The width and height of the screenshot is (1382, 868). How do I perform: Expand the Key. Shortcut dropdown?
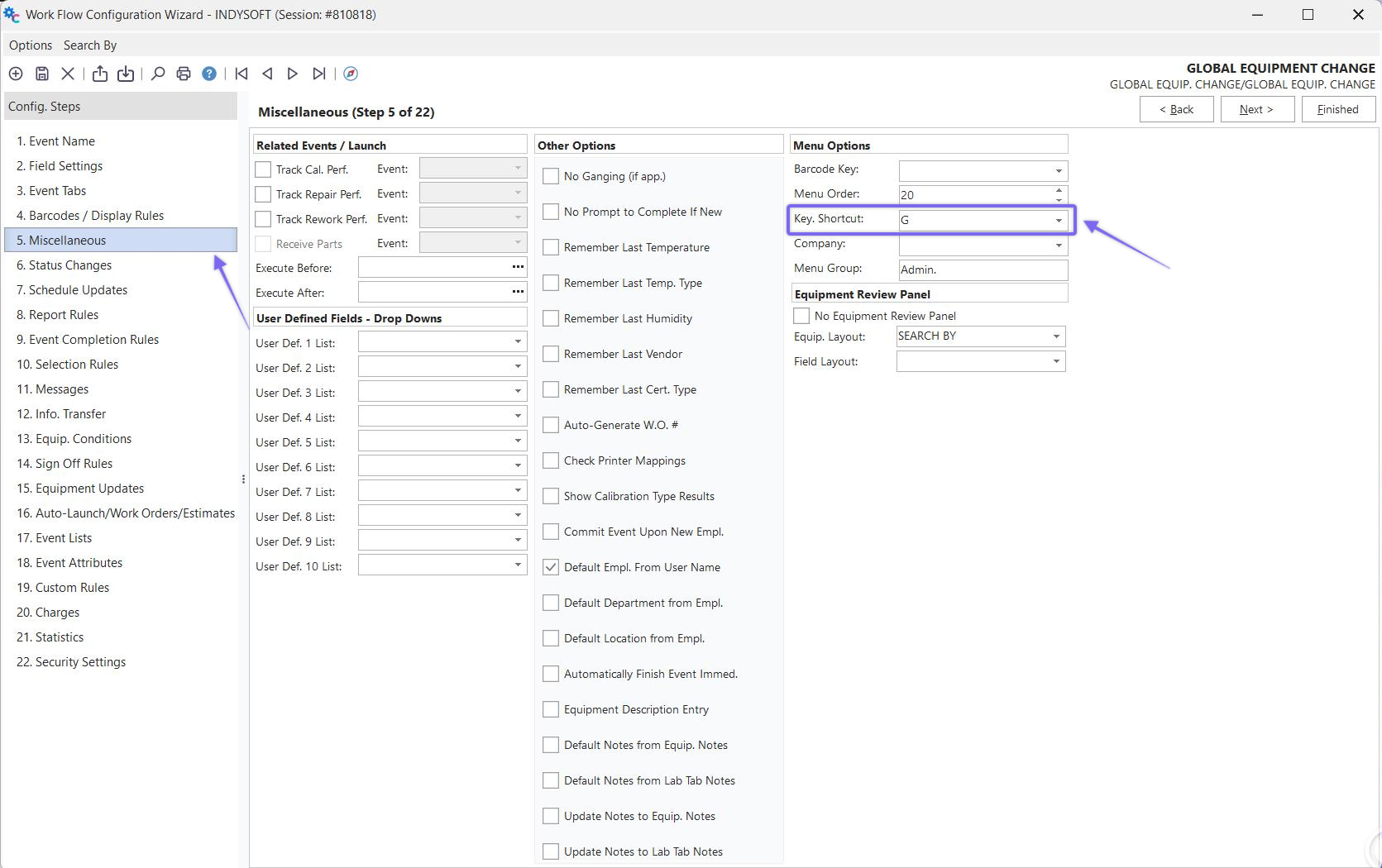tap(1058, 220)
